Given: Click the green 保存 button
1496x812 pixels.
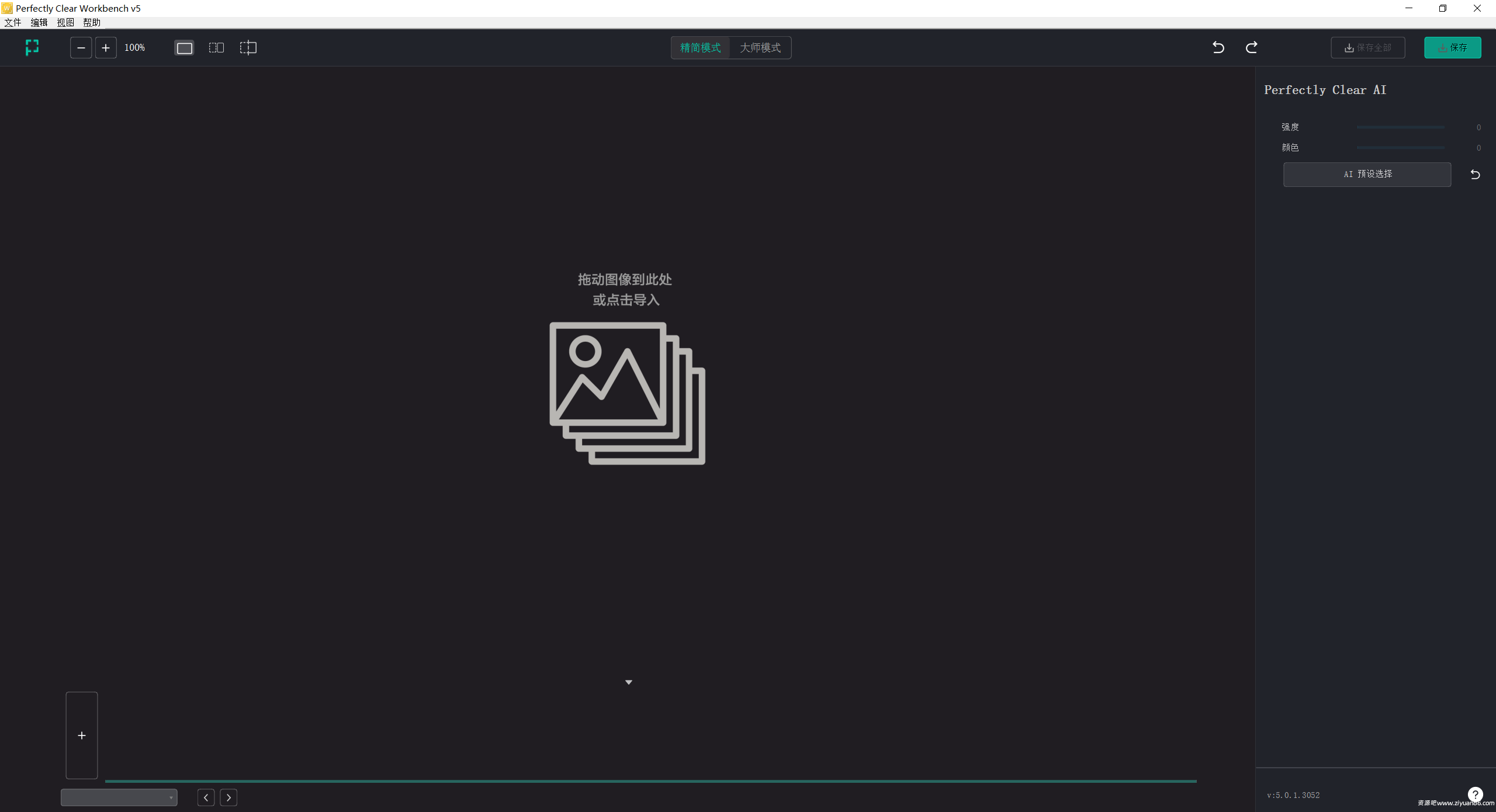Looking at the screenshot, I should click(x=1452, y=47).
